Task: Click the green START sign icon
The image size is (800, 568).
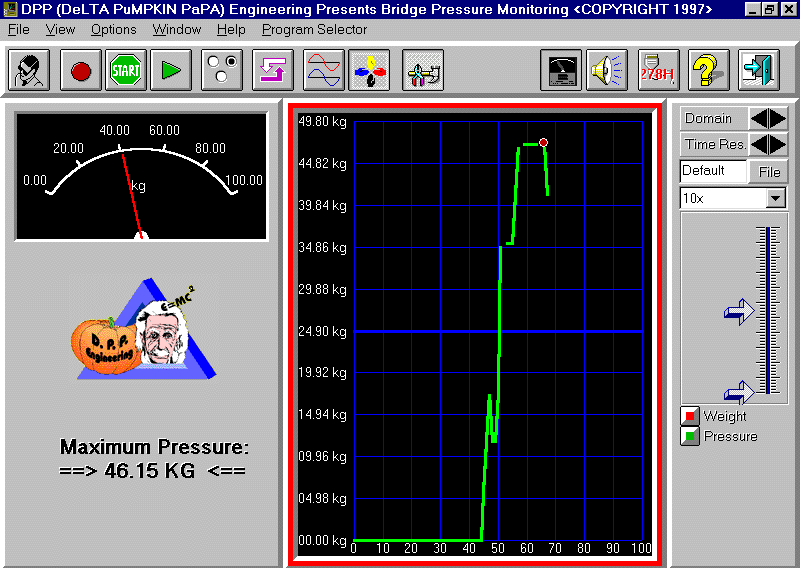Action: (x=126, y=70)
